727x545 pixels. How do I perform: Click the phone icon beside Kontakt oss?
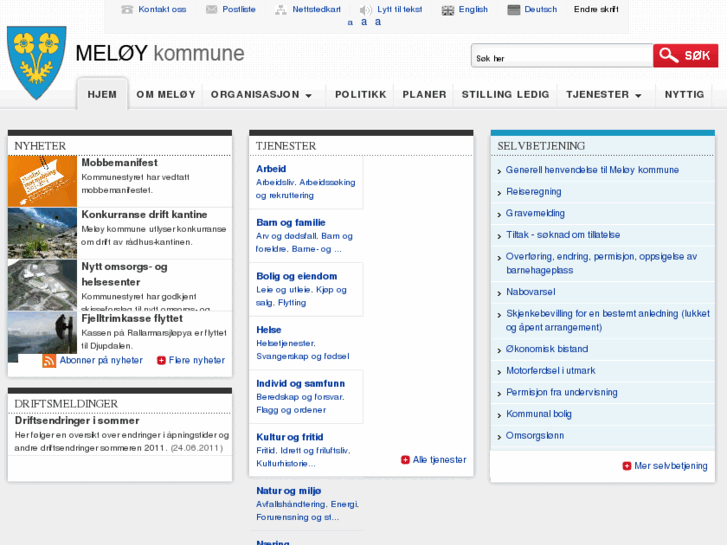tap(127, 9)
